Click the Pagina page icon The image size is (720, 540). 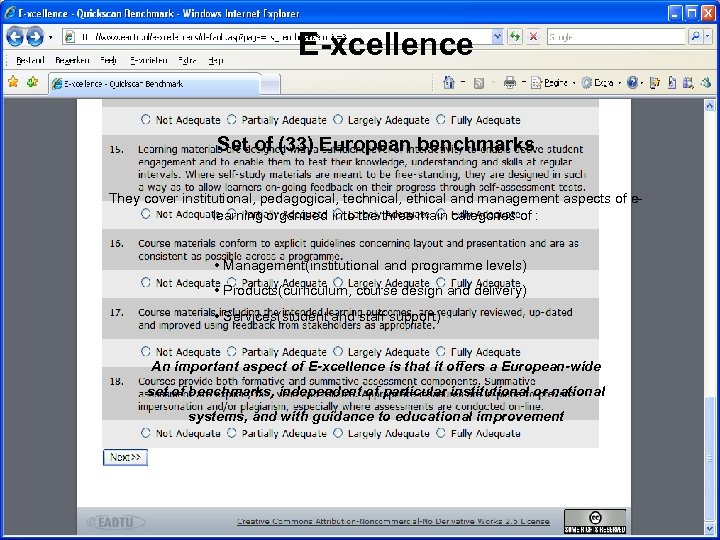(x=536, y=83)
